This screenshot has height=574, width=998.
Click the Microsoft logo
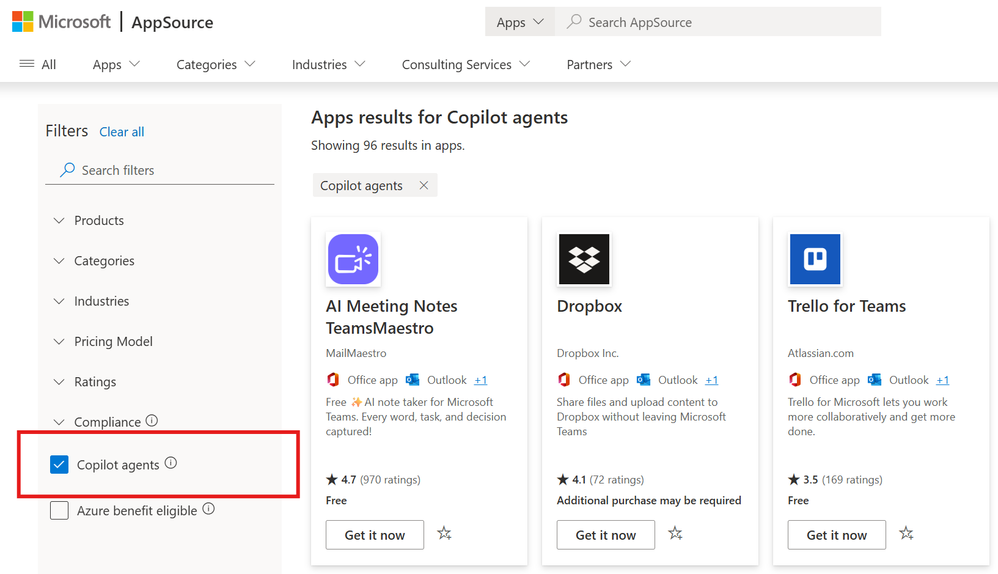pos(61,22)
